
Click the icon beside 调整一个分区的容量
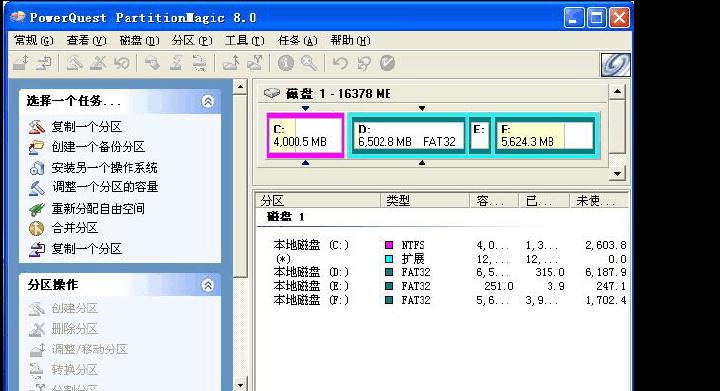(36, 187)
